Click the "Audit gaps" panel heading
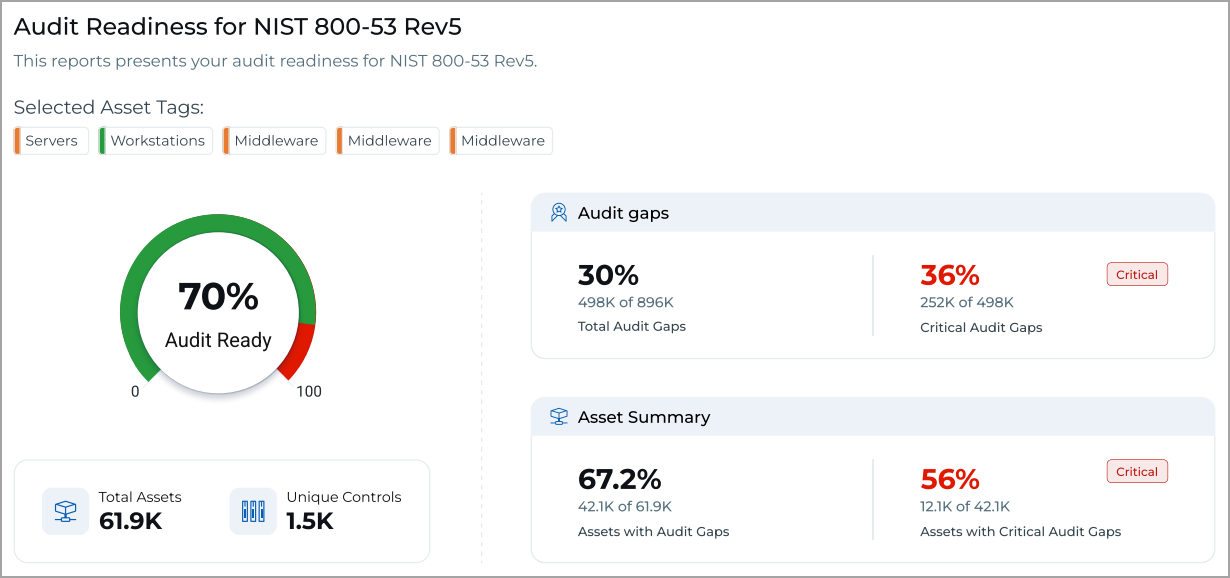Image resolution: width=1230 pixels, height=578 pixels. tap(623, 213)
